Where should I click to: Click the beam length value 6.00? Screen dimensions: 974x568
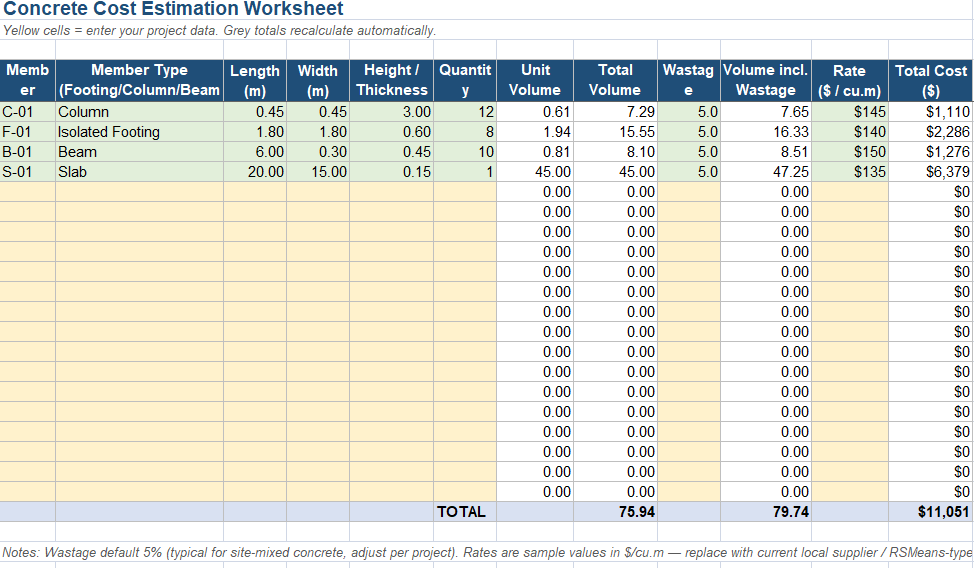[x=255, y=152]
